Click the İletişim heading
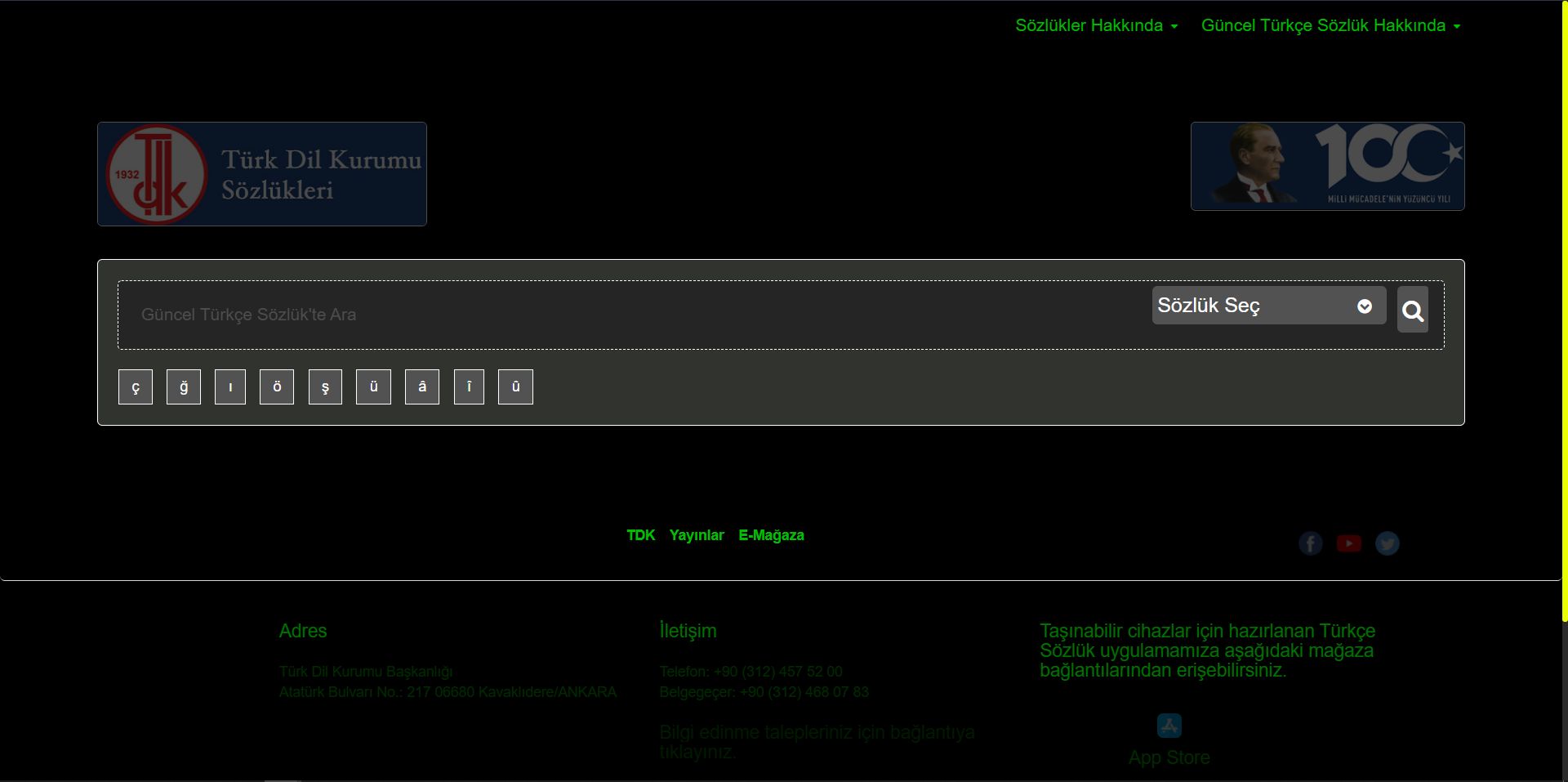Image resolution: width=1568 pixels, height=782 pixels. (688, 631)
